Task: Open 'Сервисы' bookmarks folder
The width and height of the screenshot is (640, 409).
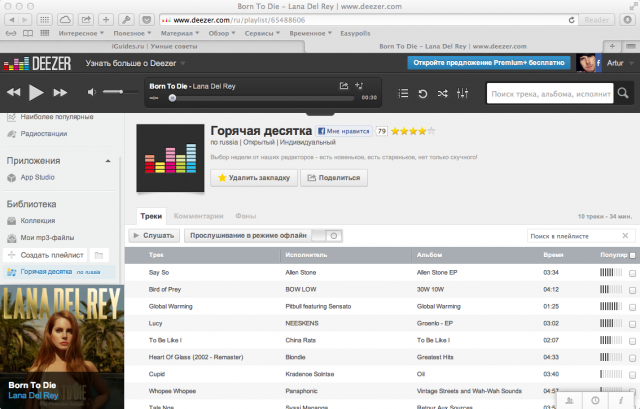Action: (262, 33)
